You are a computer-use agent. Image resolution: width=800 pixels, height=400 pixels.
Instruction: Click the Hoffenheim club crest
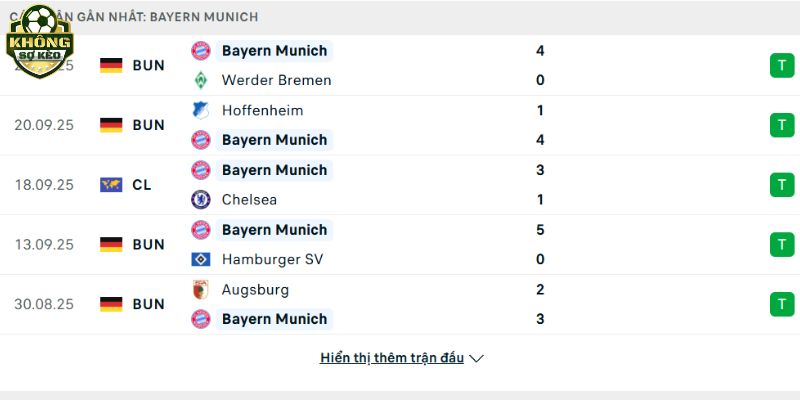(201, 110)
